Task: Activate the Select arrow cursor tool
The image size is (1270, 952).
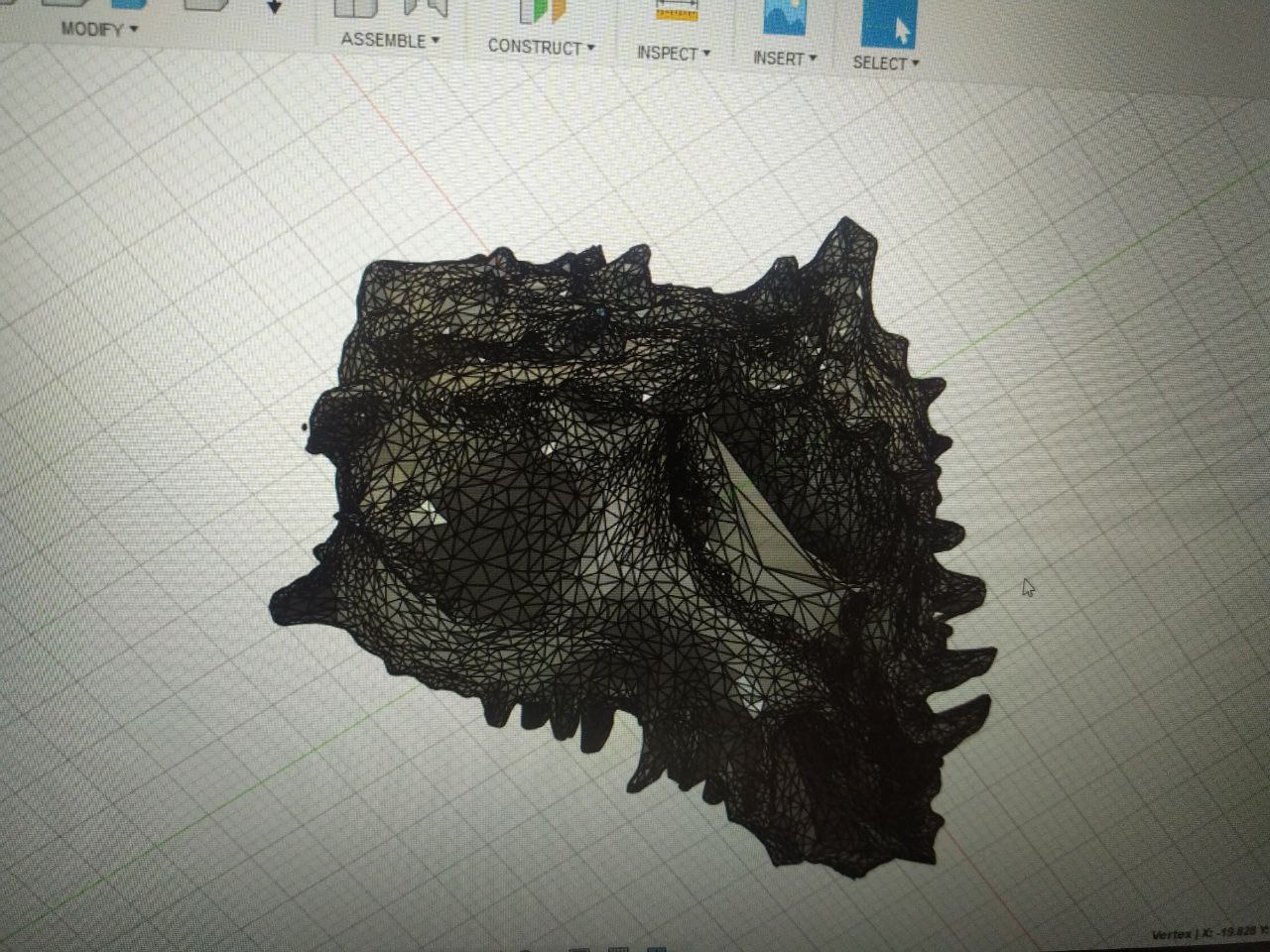Action: (888, 24)
